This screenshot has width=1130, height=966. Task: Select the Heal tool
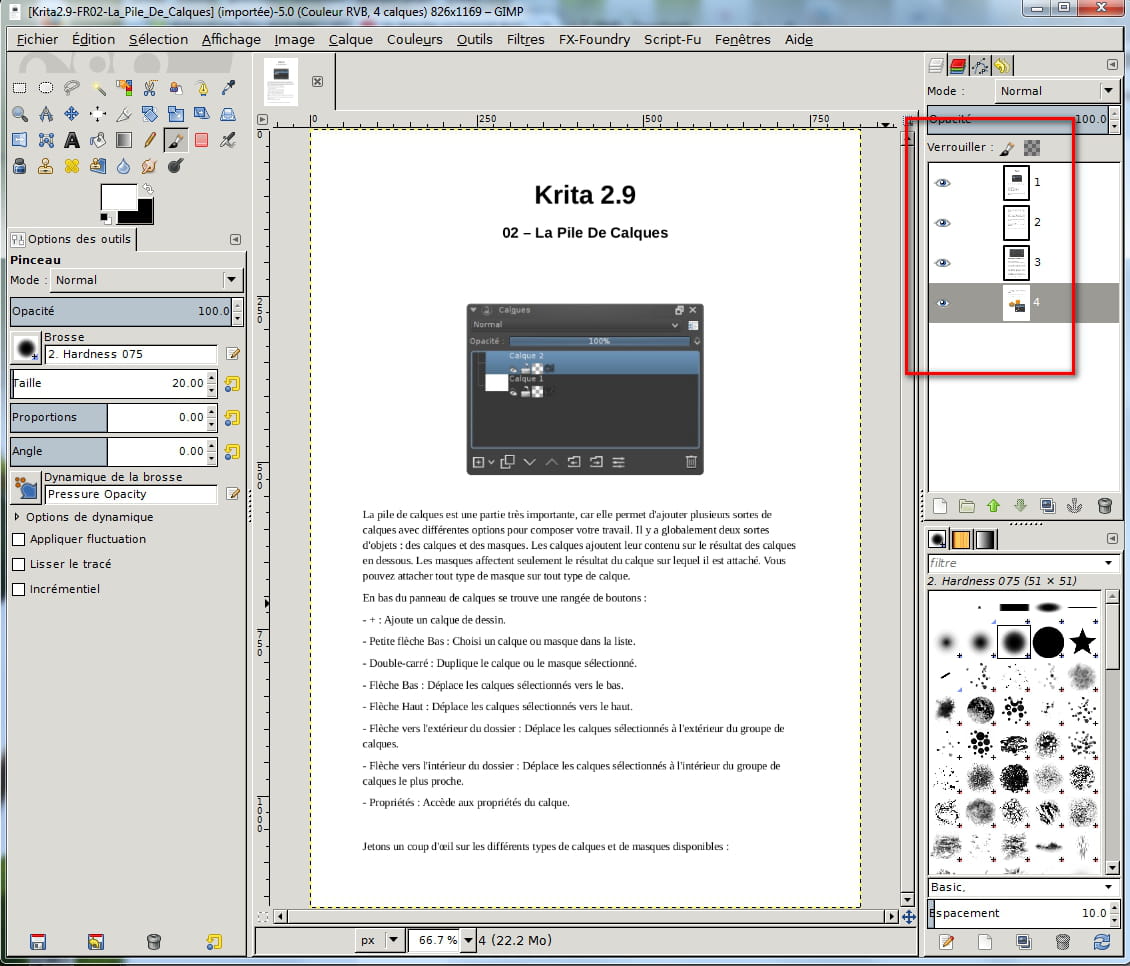(x=71, y=167)
